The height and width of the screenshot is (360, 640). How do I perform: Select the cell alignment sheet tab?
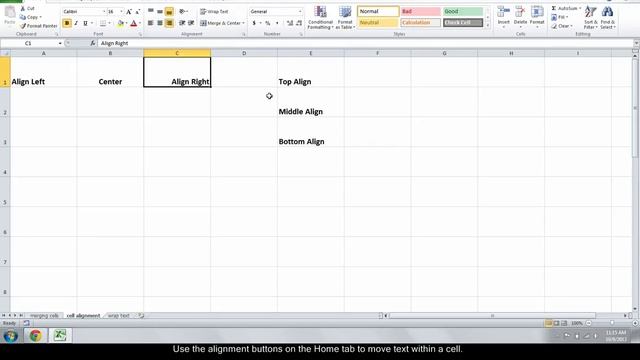click(83, 316)
